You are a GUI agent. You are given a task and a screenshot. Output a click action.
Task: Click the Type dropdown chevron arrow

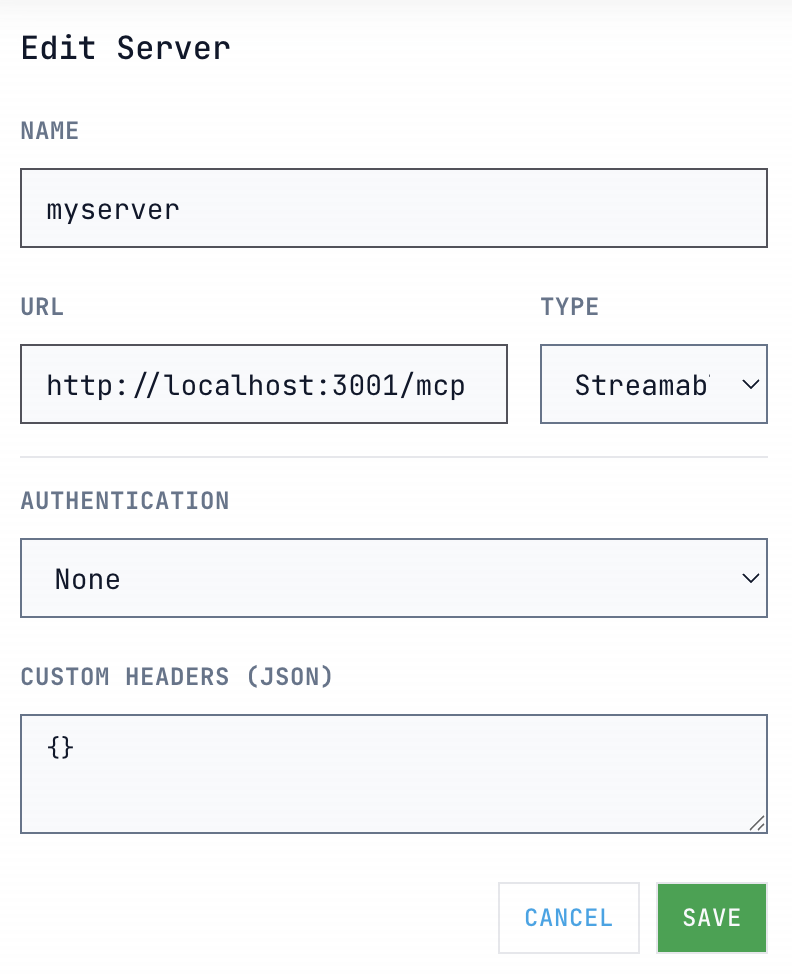(x=750, y=385)
